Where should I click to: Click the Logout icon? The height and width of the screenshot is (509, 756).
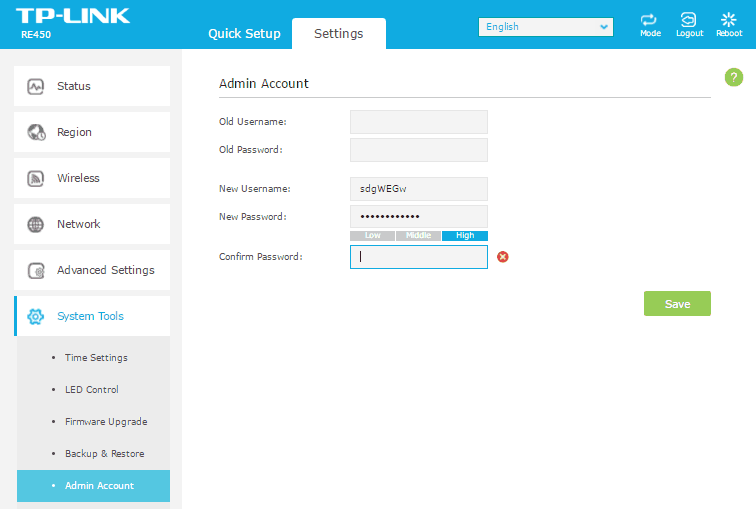click(x=689, y=21)
